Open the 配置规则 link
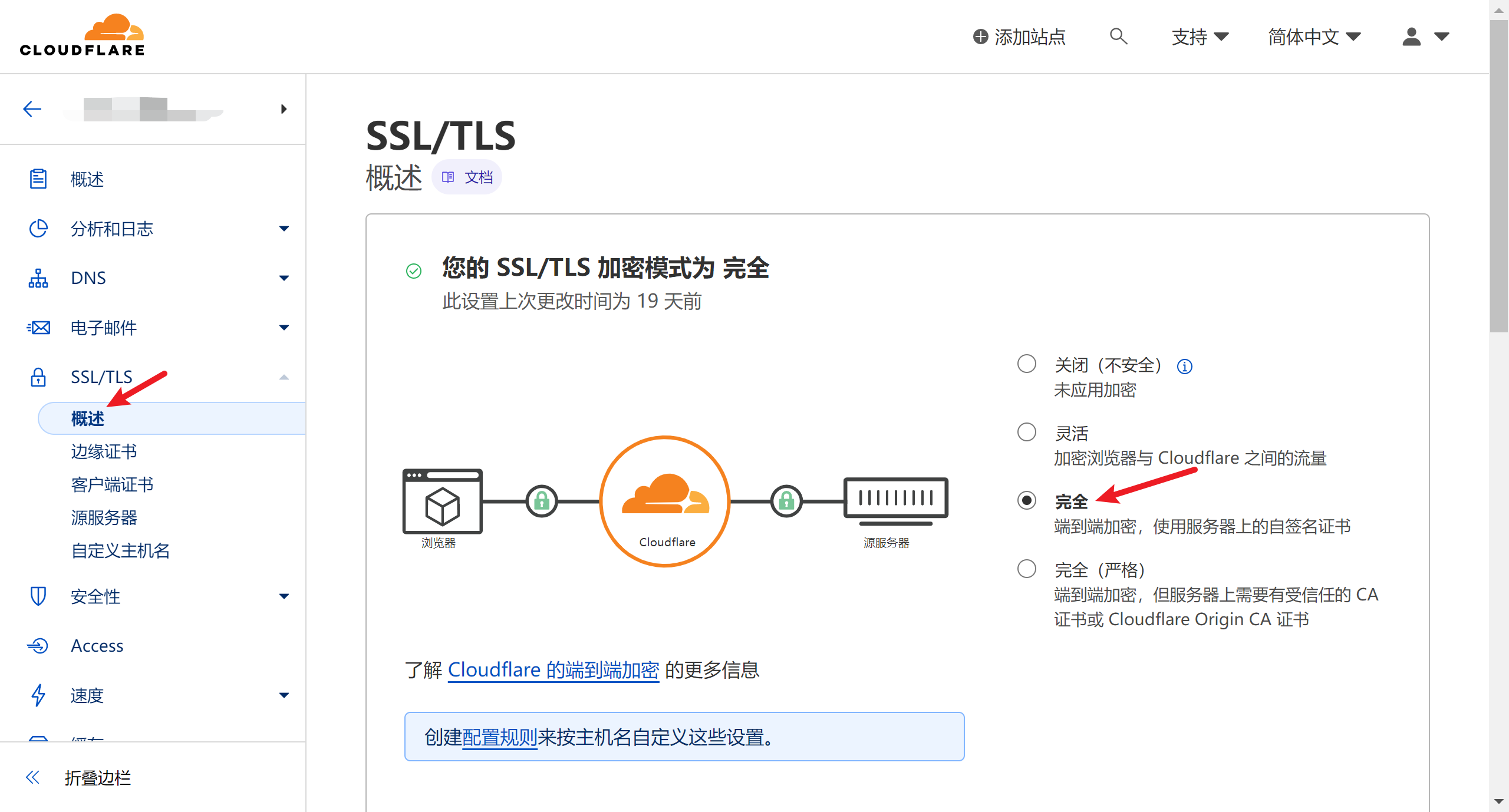 pos(499,737)
